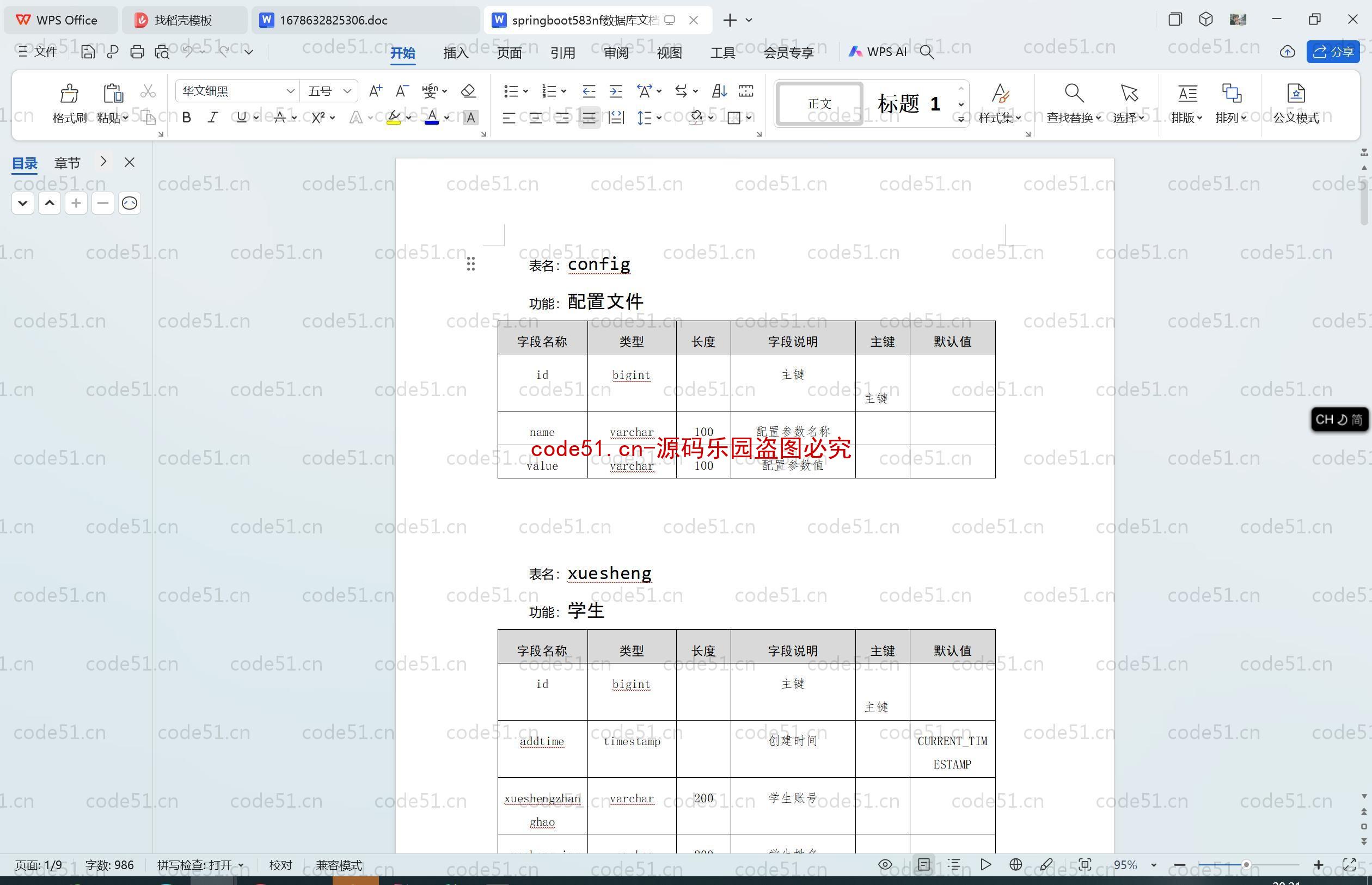Image resolution: width=1372 pixels, height=885 pixels.
Task: Open borders dropdown arrow
Action: (749, 118)
